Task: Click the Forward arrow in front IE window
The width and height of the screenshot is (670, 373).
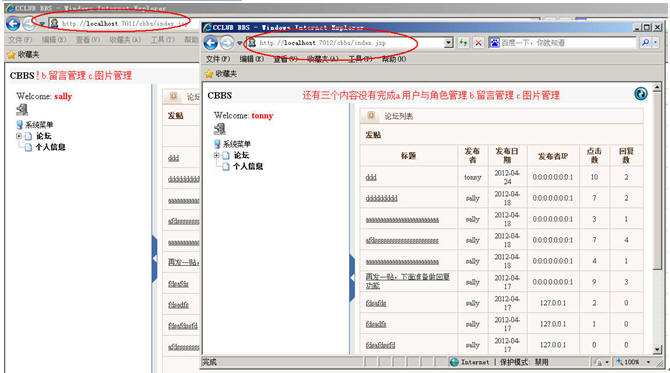Action: [x=227, y=43]
